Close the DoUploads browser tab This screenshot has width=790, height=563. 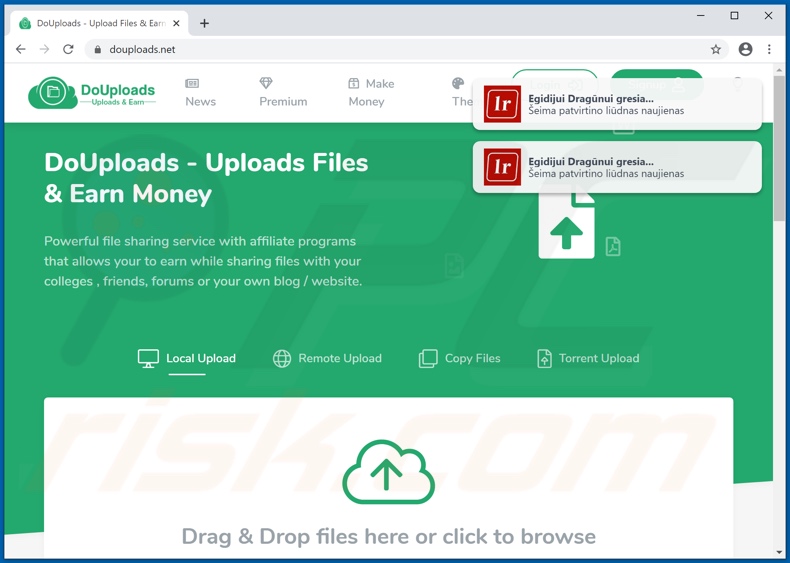pyautogui.click(x=176, y=23)
